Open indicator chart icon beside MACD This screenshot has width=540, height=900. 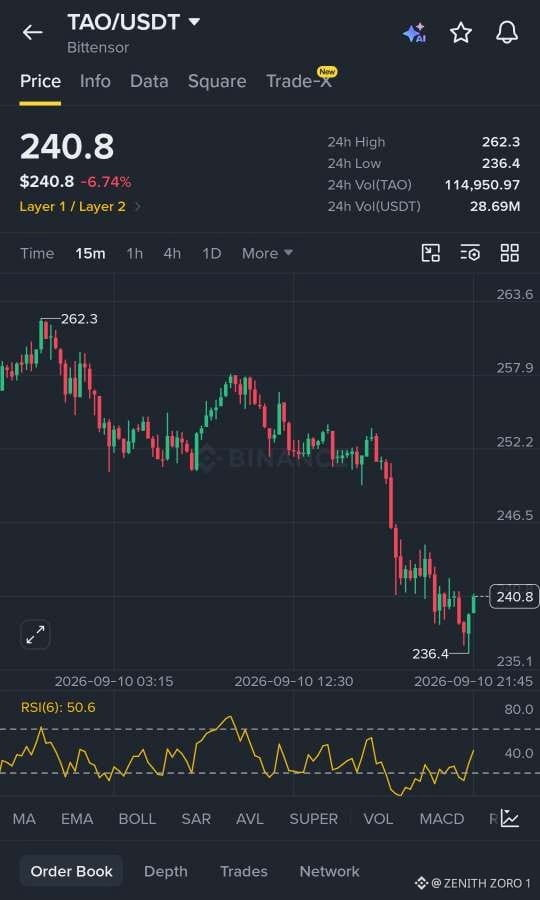pos(510,818)
